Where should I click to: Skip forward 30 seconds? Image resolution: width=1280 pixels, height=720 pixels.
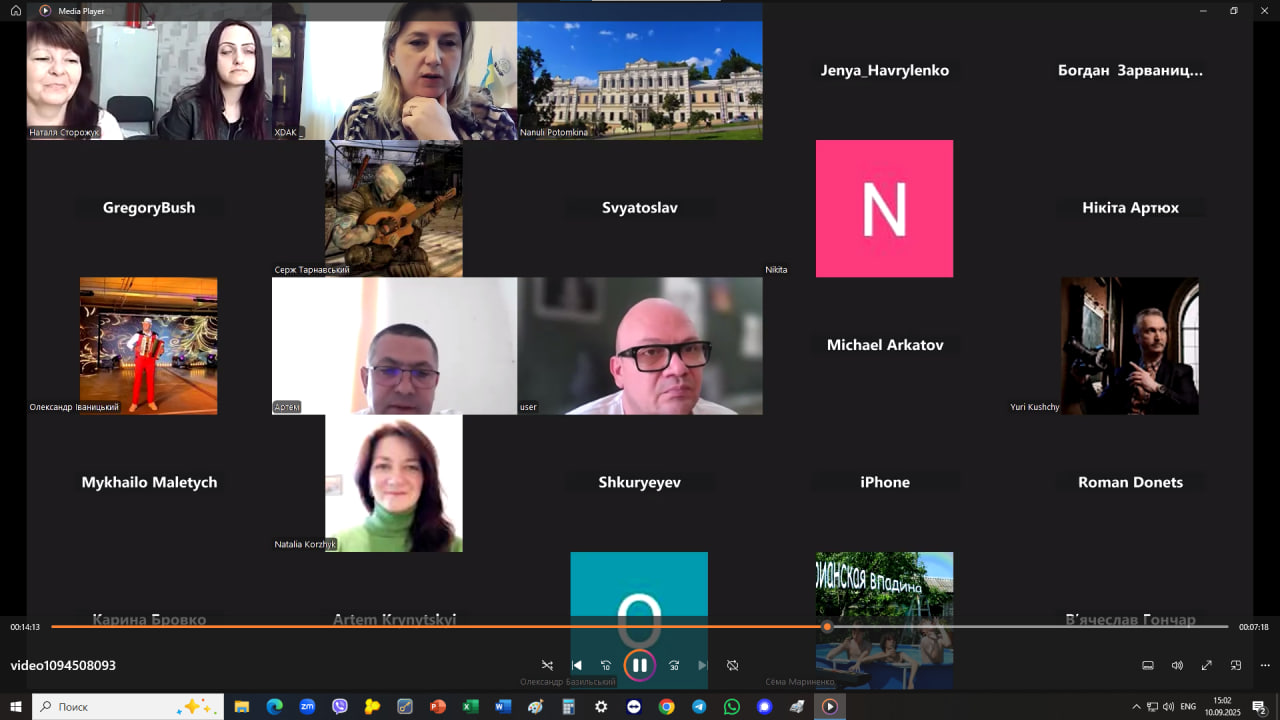coord(674,665)
